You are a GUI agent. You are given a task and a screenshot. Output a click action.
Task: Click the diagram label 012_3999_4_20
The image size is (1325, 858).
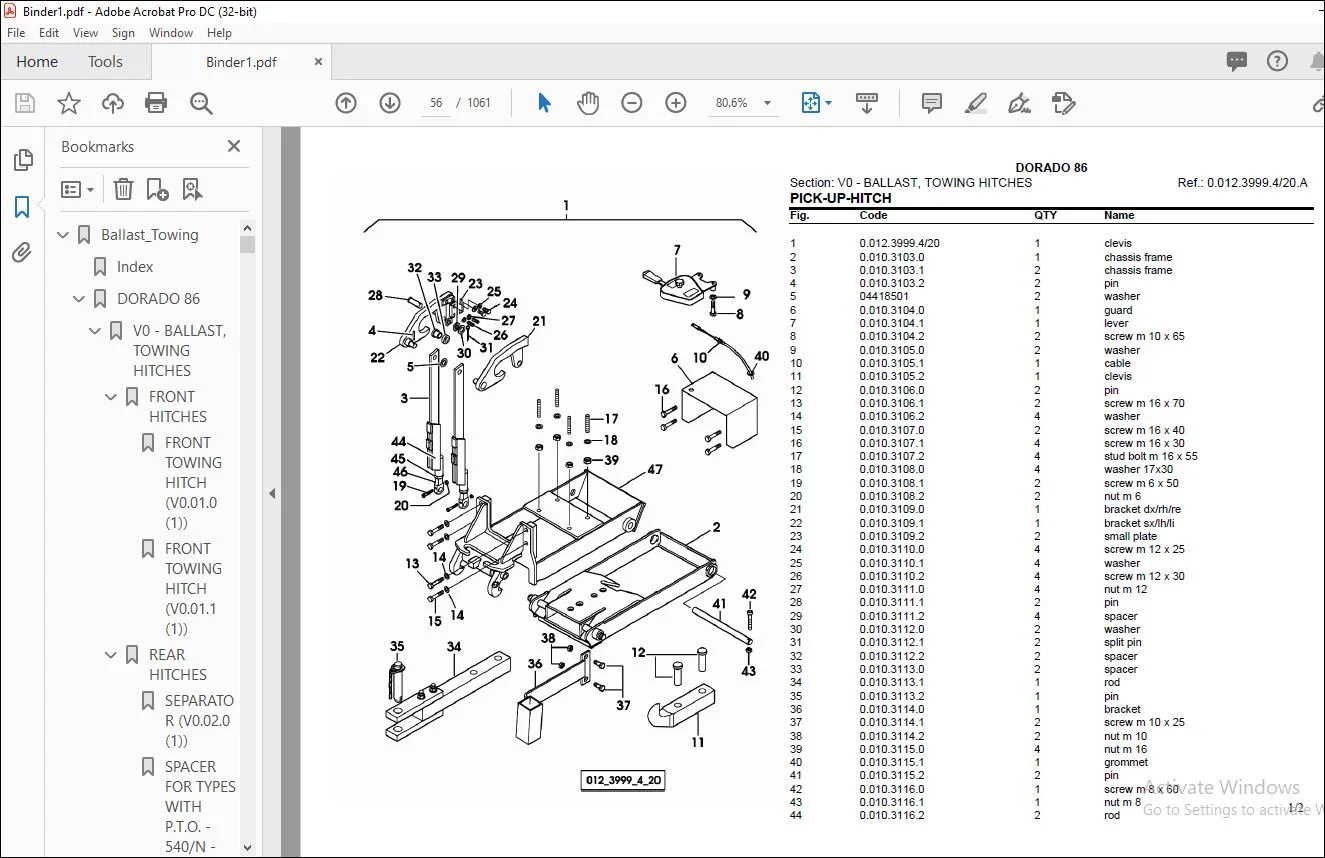pos(623,781)
